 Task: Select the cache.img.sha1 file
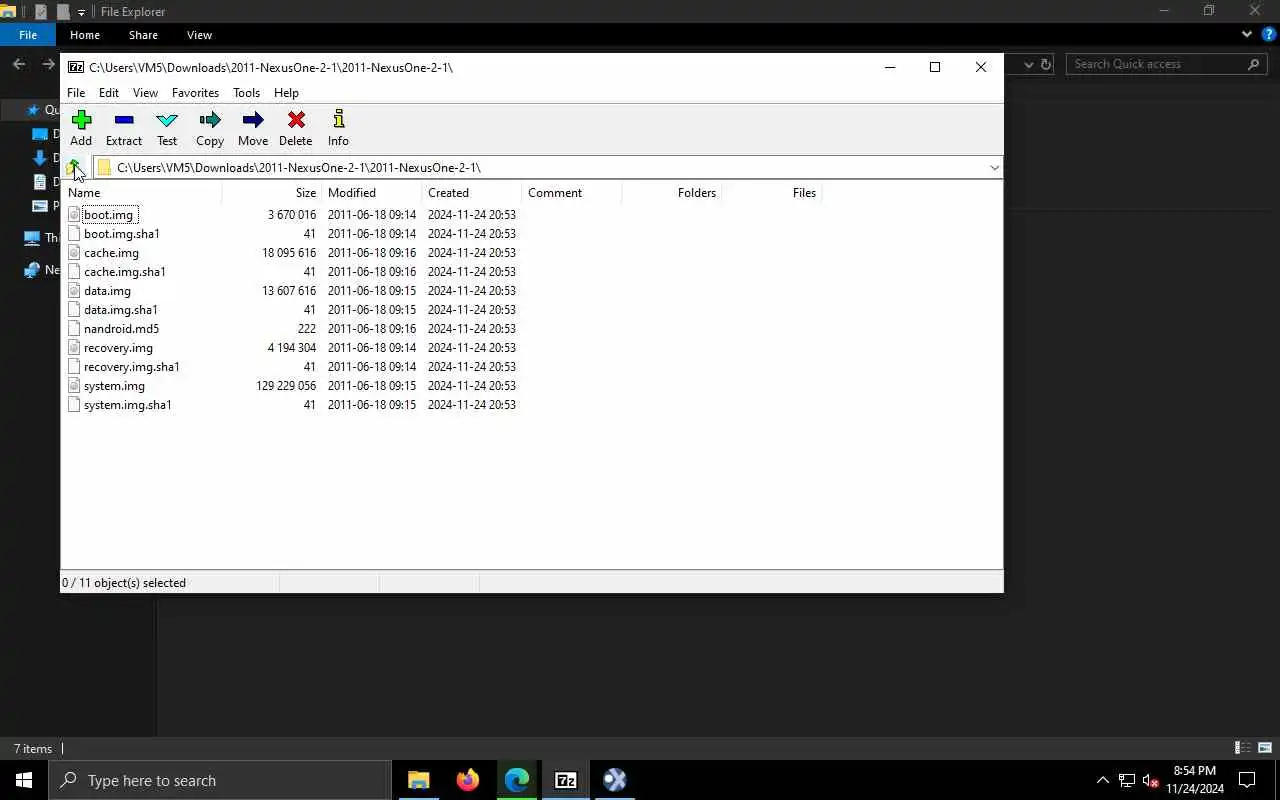coord(125,272)
